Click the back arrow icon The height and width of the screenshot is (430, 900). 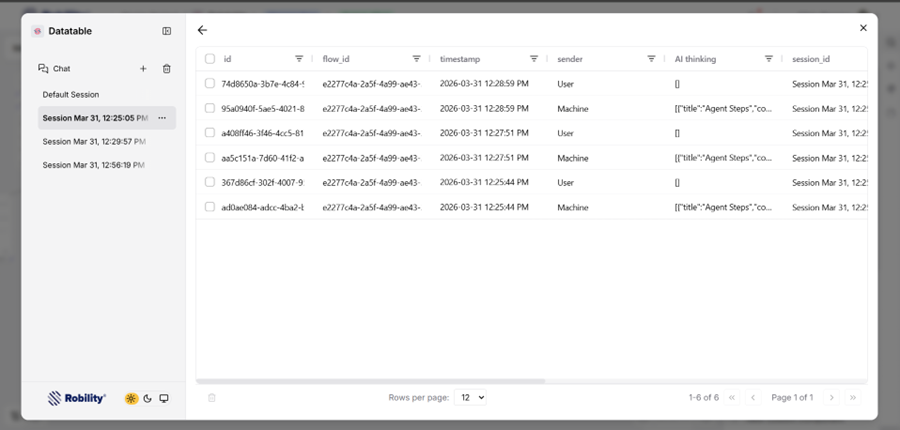coord(203,31)
